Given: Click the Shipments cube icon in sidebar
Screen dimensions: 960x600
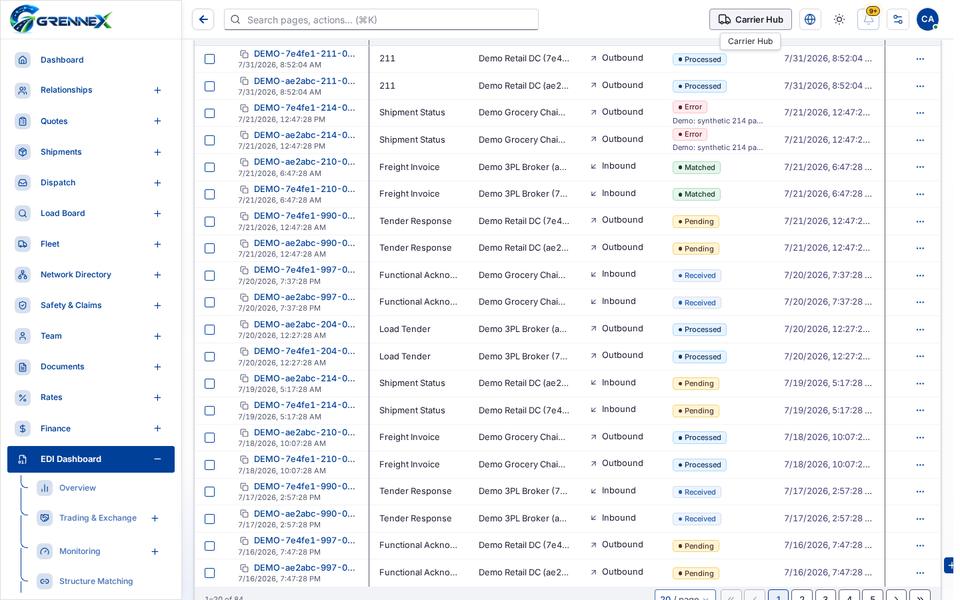Looking at the screenshot, I should point(23,152).
